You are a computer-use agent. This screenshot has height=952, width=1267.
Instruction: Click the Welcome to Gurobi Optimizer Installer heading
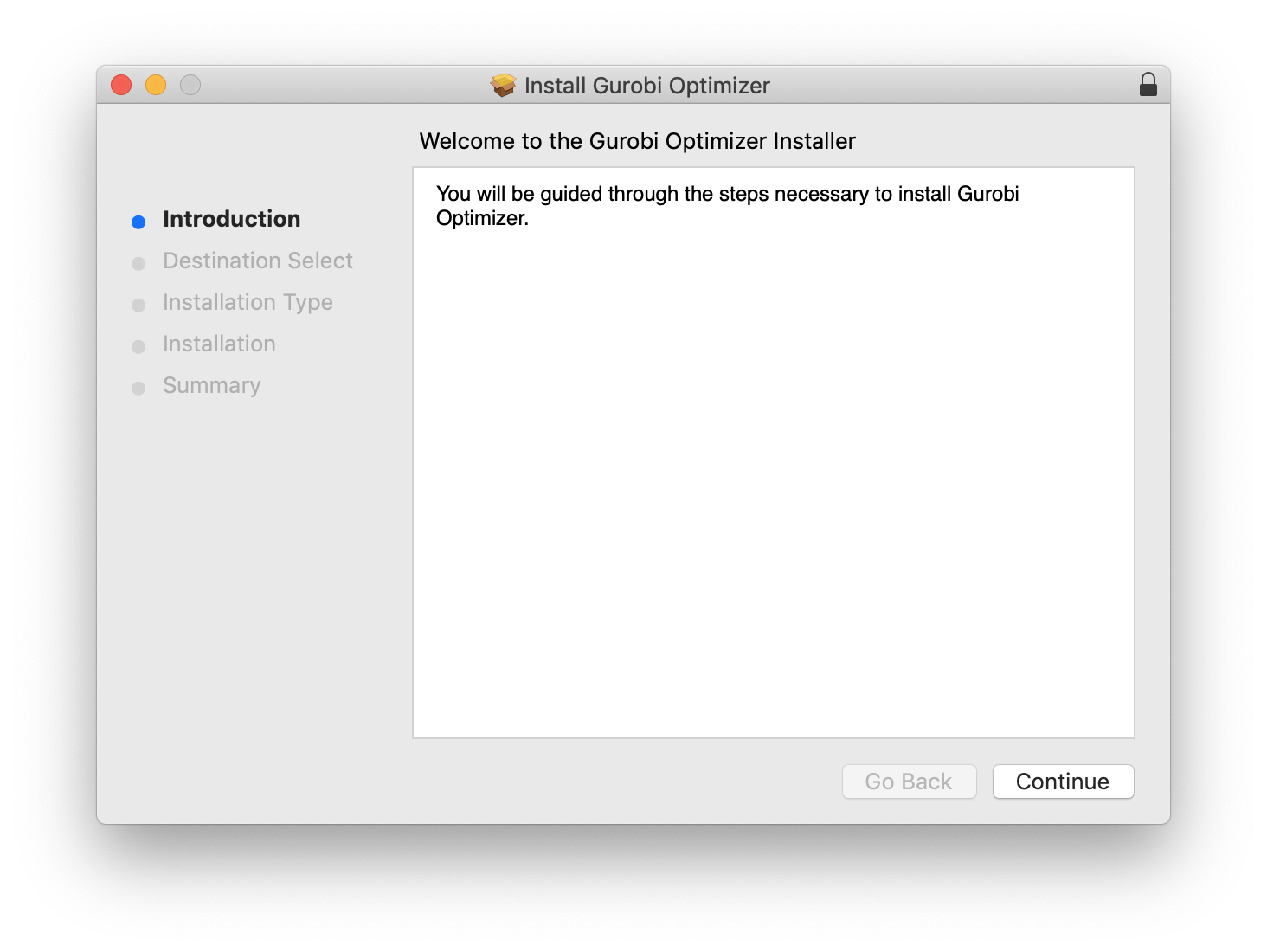pos(637,141)
